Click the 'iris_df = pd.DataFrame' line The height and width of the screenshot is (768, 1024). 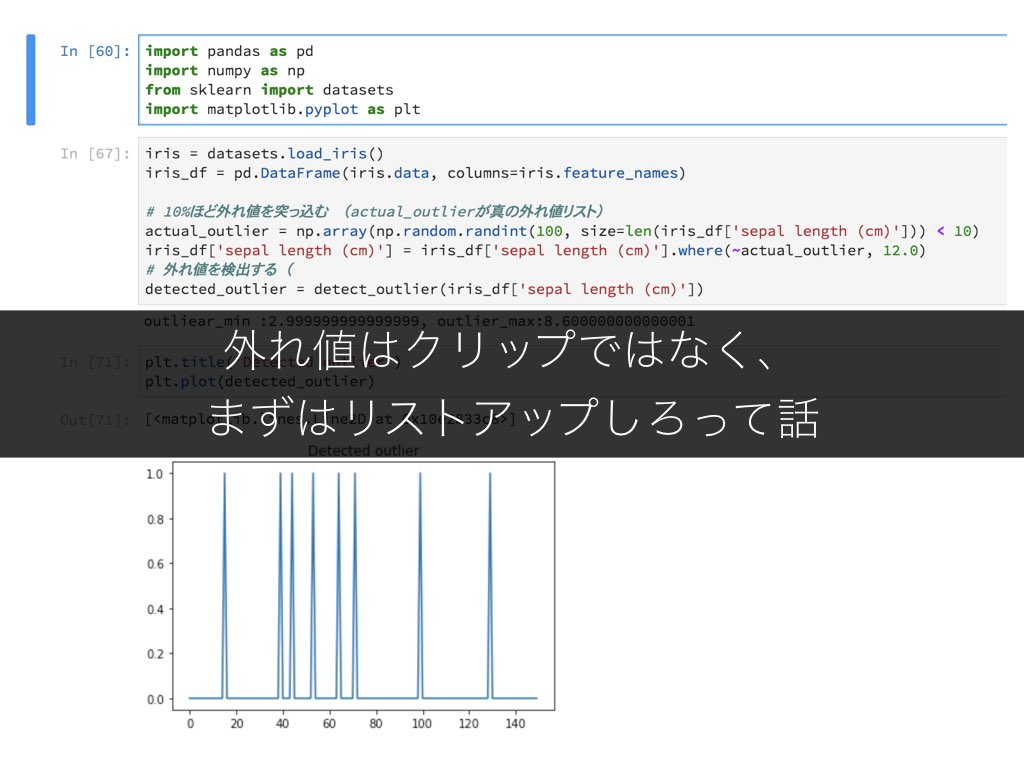(415, 173)
